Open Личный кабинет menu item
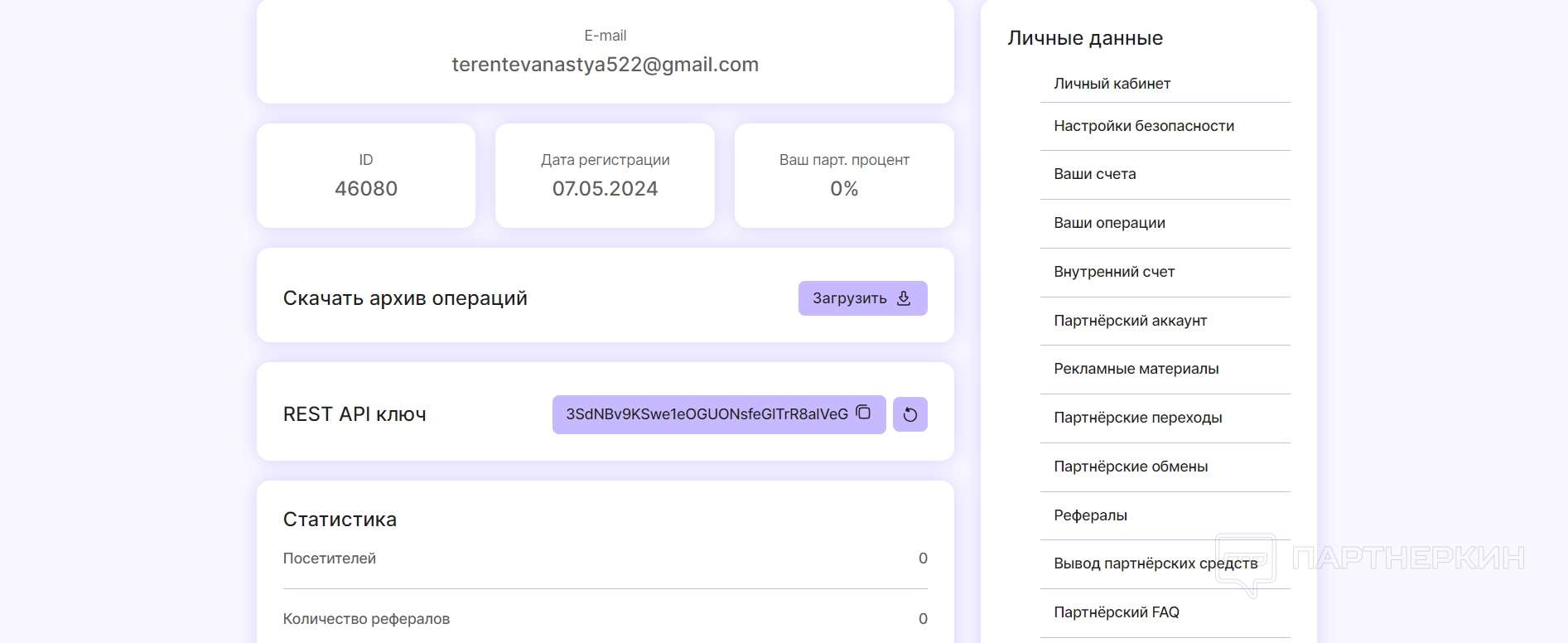 coord(1112,84)
